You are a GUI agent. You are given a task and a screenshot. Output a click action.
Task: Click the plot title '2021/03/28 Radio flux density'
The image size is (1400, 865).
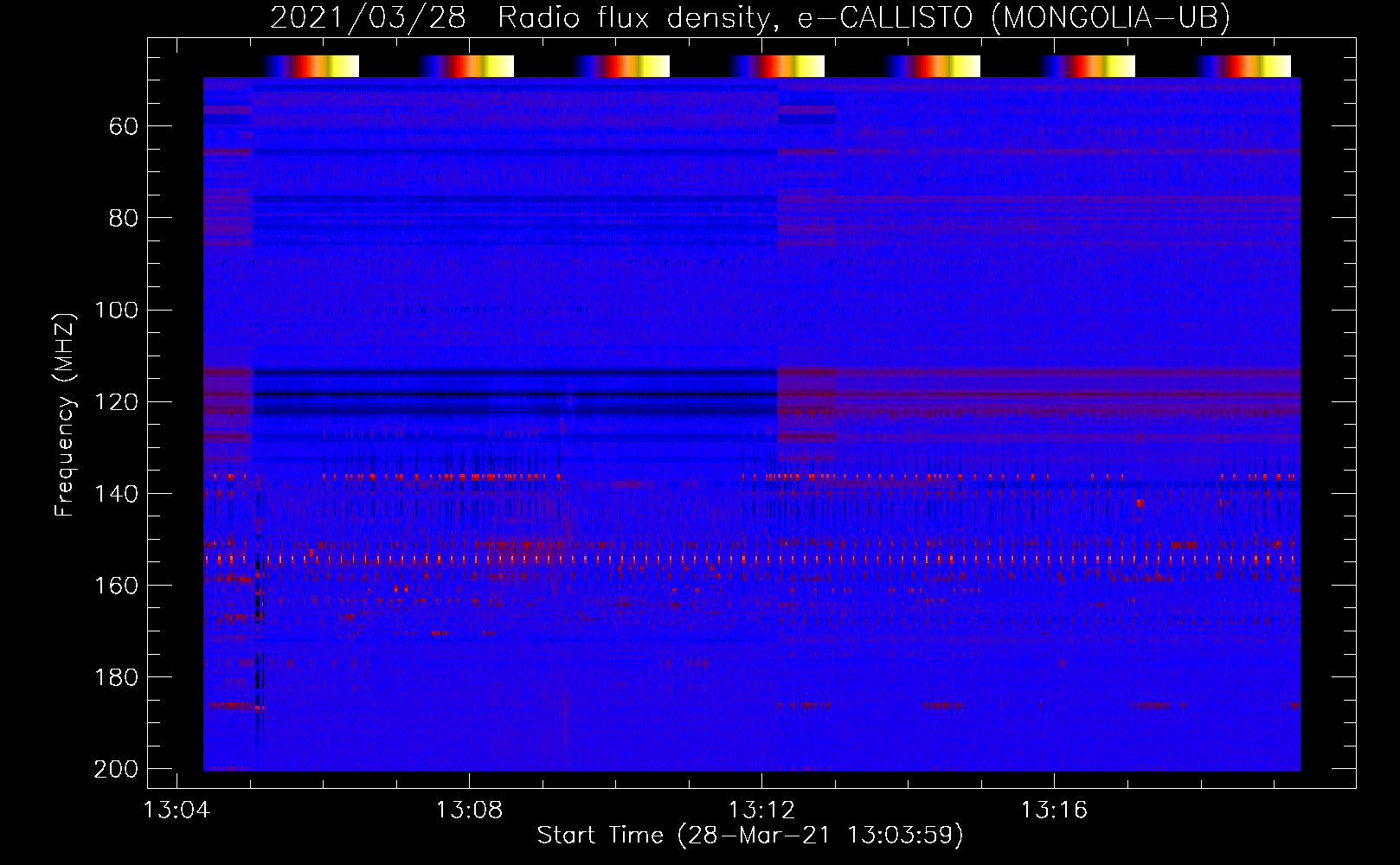[749, 17]
